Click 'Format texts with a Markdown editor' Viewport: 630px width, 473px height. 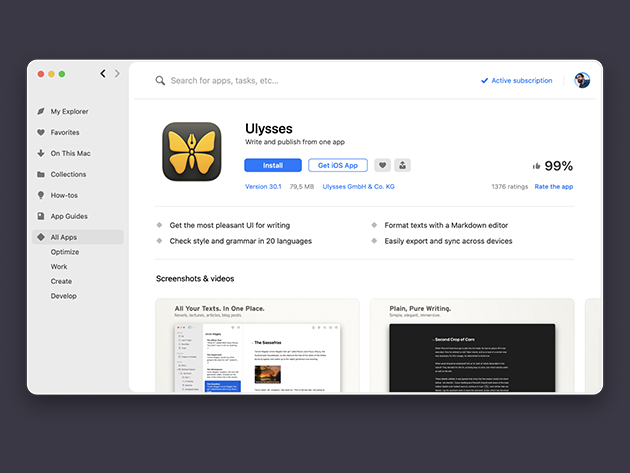tap(446, 225)
